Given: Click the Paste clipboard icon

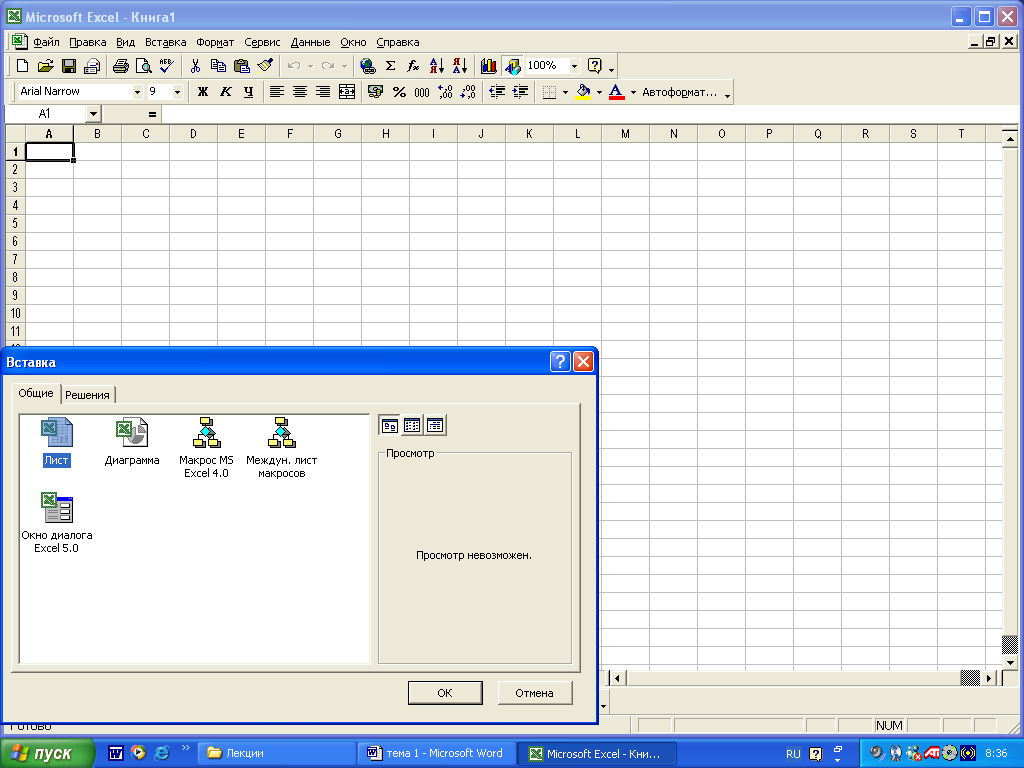Looking at the screenshot, I should coord(242,65).
